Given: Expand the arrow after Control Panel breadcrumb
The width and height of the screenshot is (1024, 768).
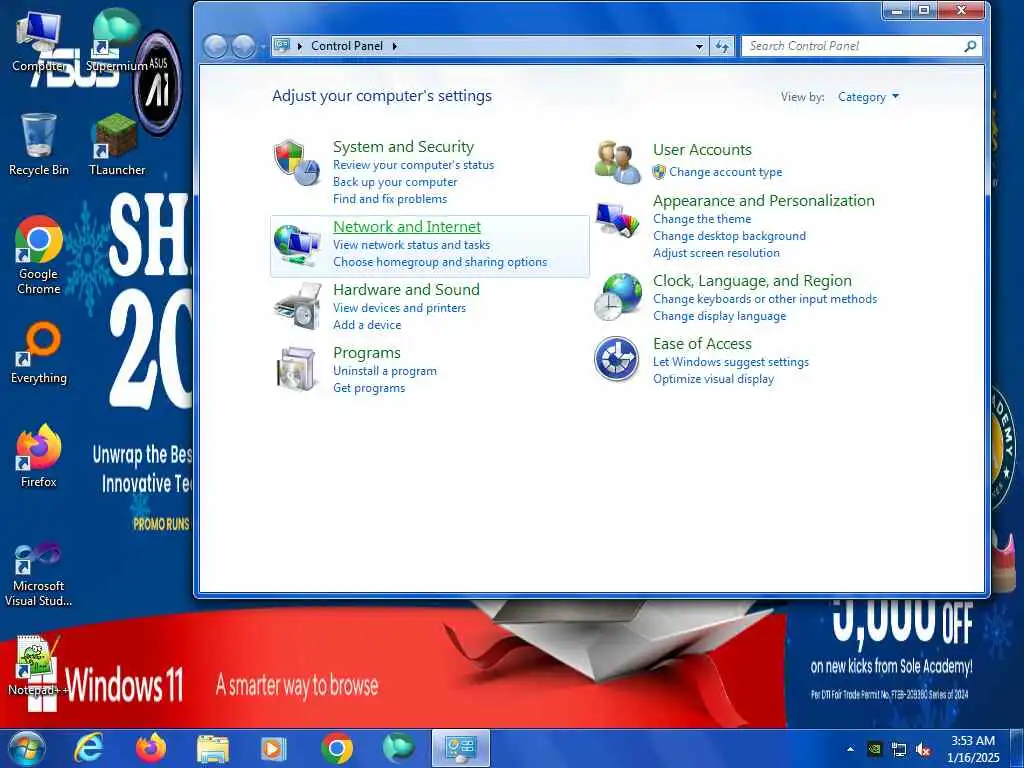Looking at the screenshot, I should 395,46.
